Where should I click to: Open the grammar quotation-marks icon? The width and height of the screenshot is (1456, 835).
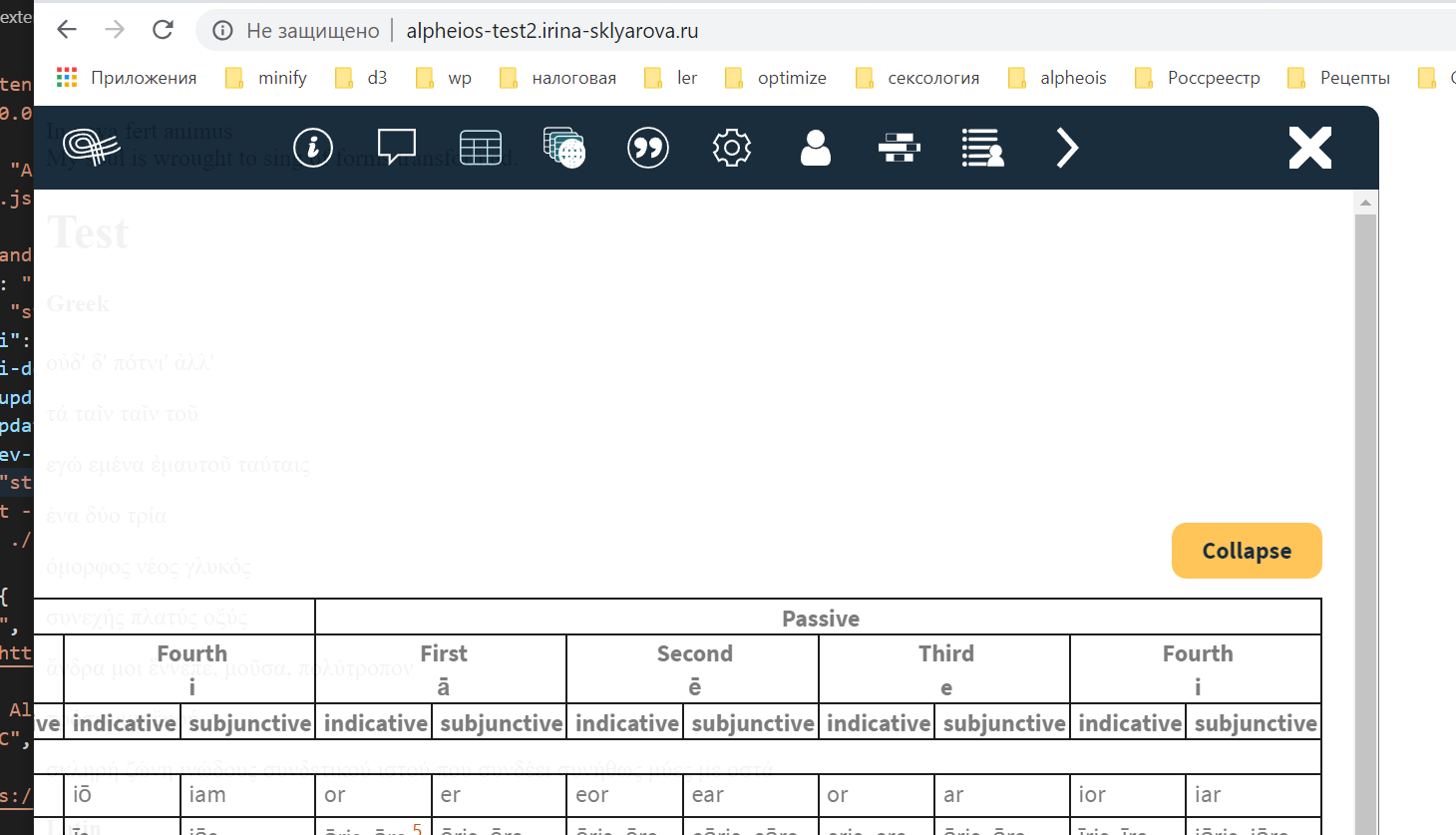point(647,147)
